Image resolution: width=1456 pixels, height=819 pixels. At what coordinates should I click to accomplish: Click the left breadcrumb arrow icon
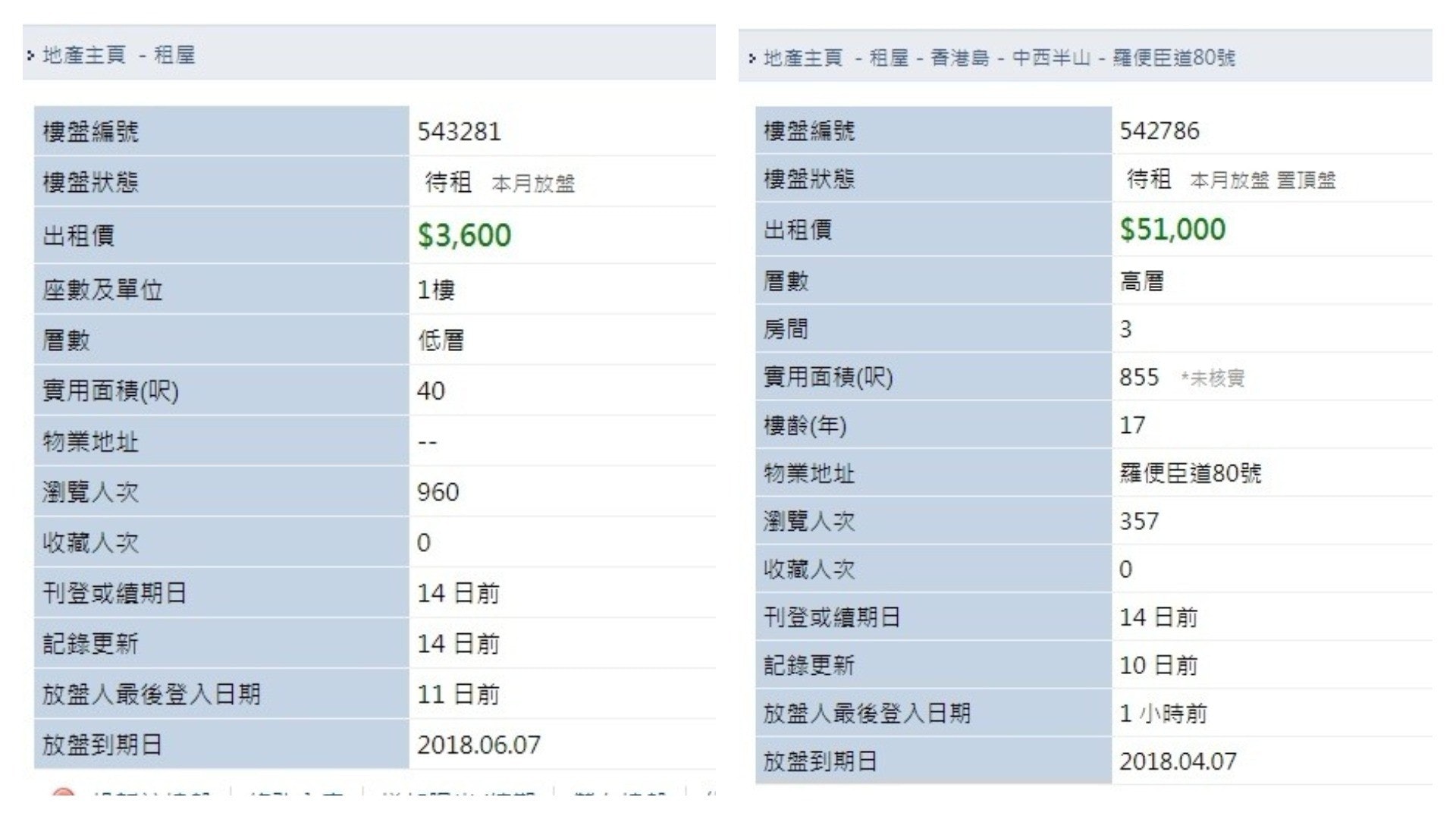(31, 55)
